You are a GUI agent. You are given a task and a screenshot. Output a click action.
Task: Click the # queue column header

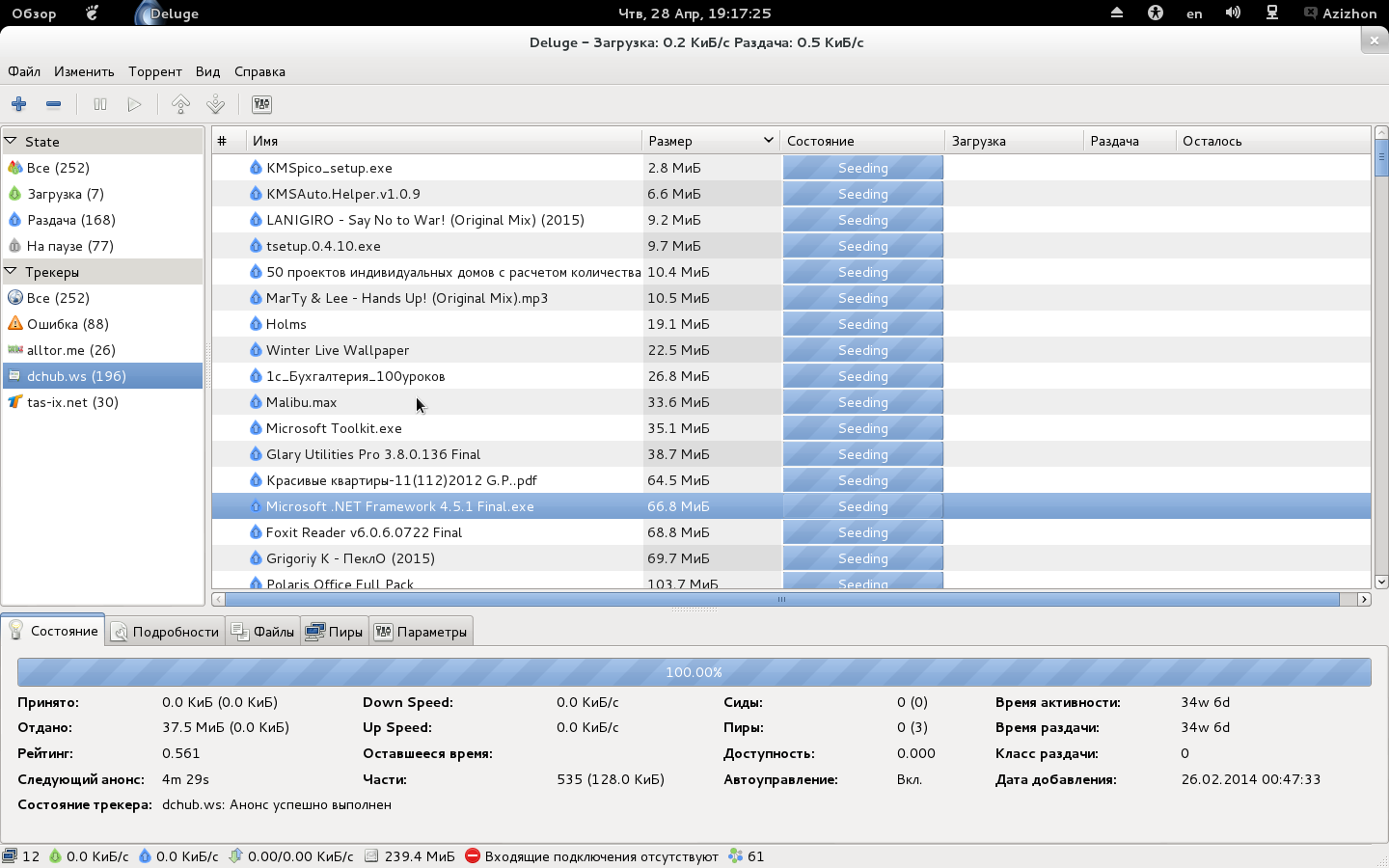tap(230, 141)
